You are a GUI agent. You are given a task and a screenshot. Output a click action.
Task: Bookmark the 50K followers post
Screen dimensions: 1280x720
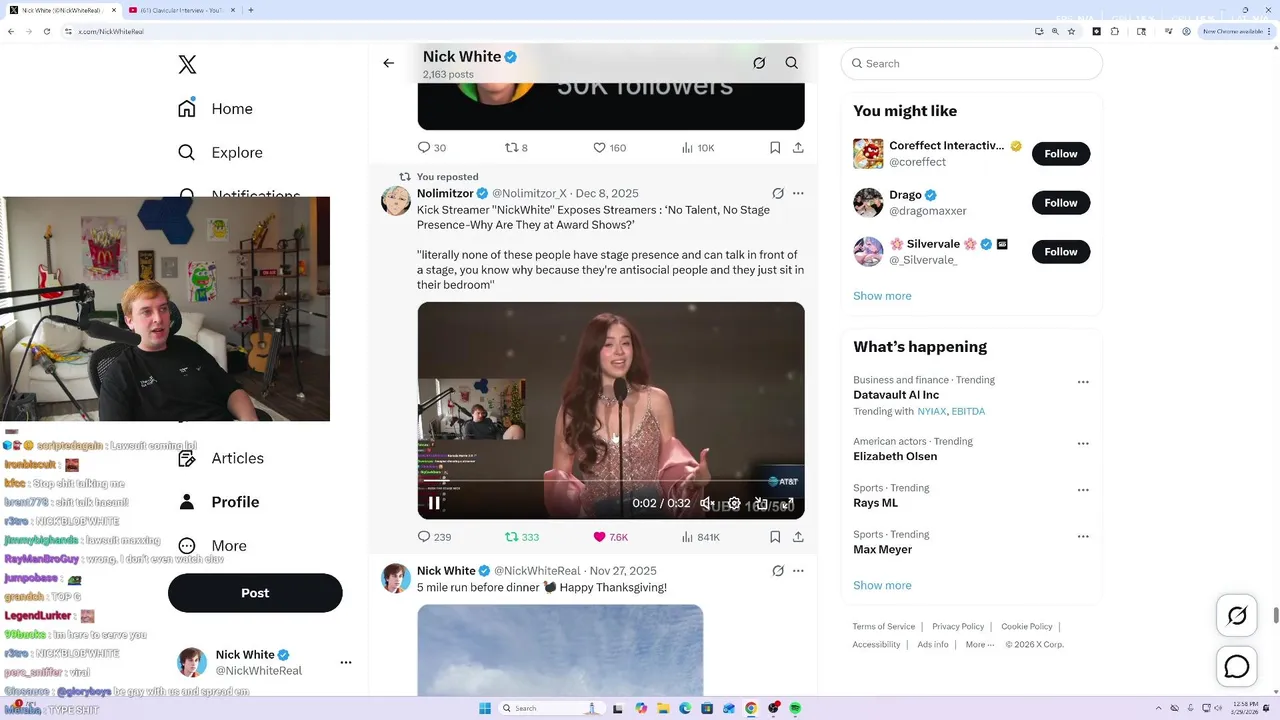point(775,147)
